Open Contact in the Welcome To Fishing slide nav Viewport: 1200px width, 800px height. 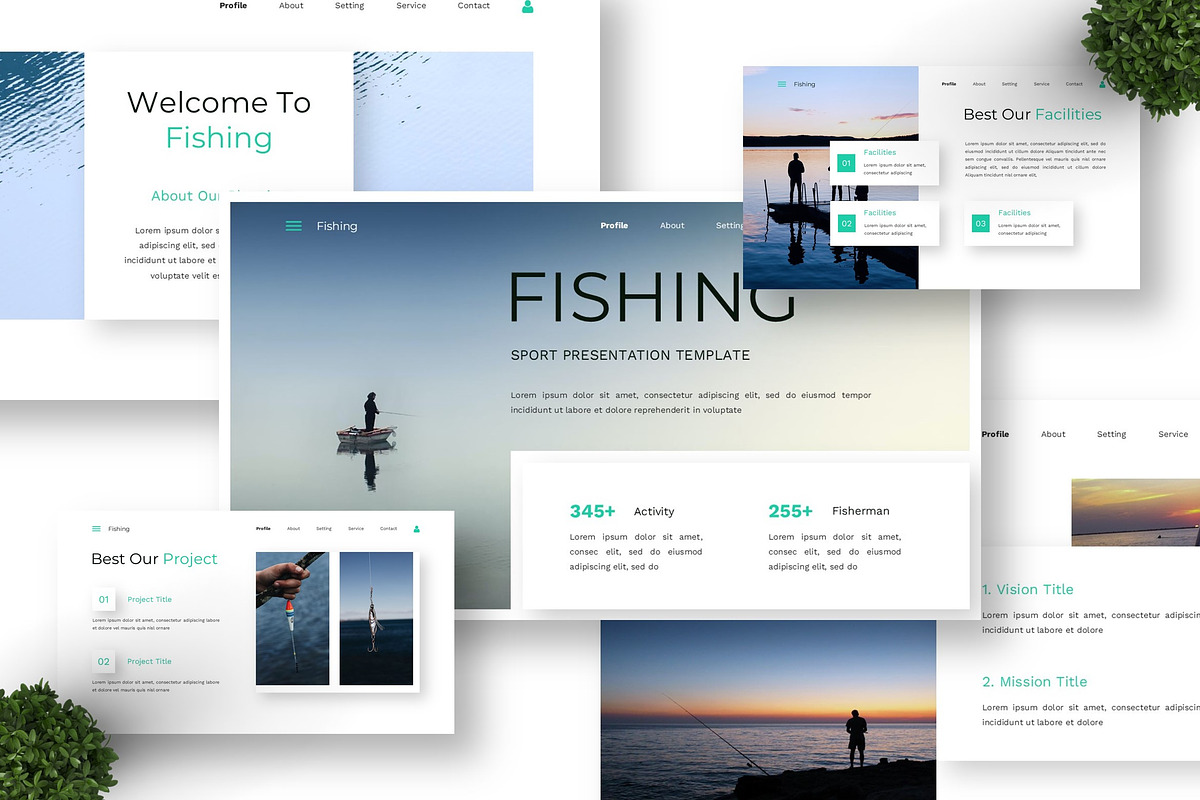click(x=474, y=6)
